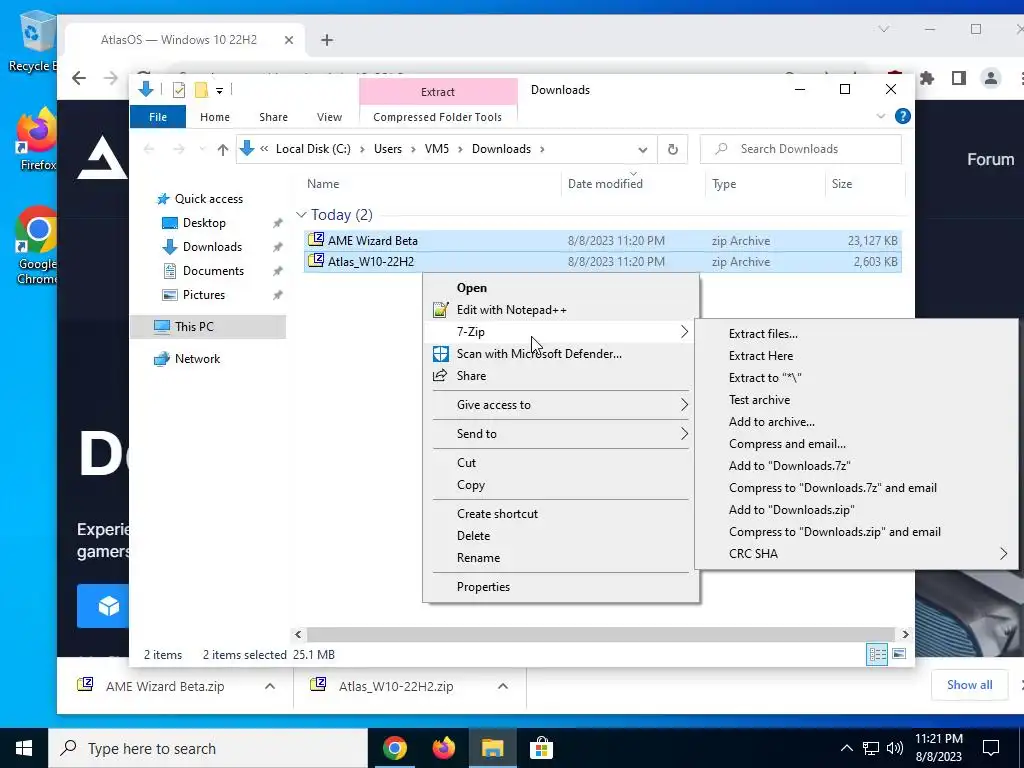Open the File ribbon tab
This screenshot has height=768, width=1024.
pyautogui.click(x=158, y=117)
